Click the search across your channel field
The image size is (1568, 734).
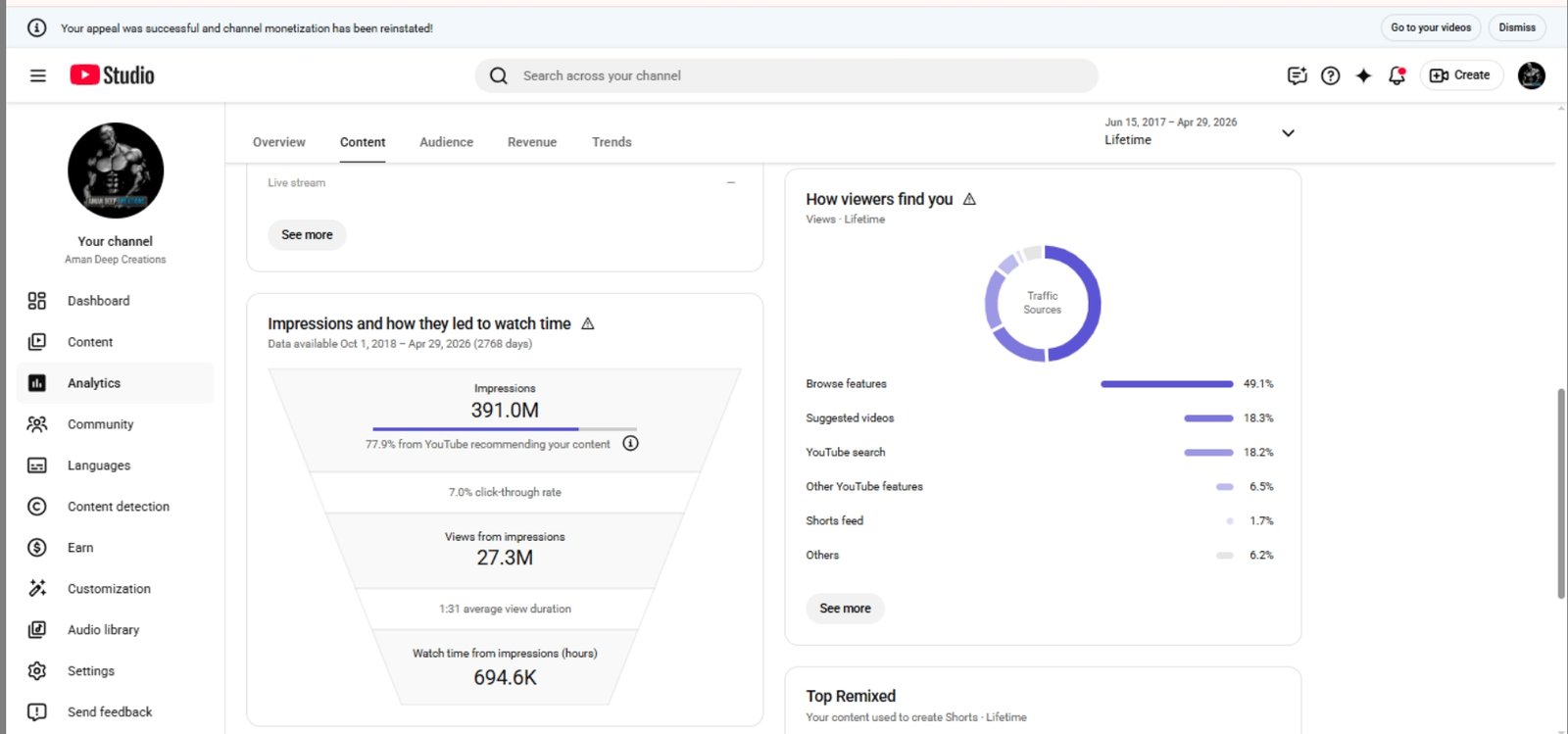[786, 75]
